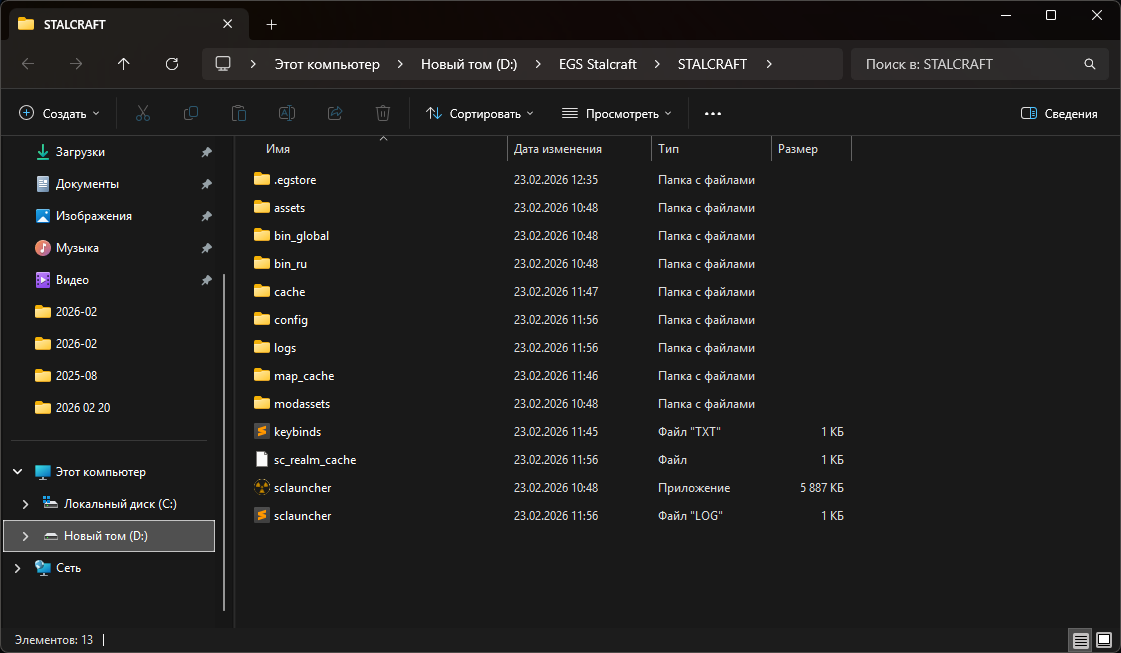This screenshot has width=1121, height=653.
Task: Switch to large thumbnails view icon
Action: tap(1103, 639)
